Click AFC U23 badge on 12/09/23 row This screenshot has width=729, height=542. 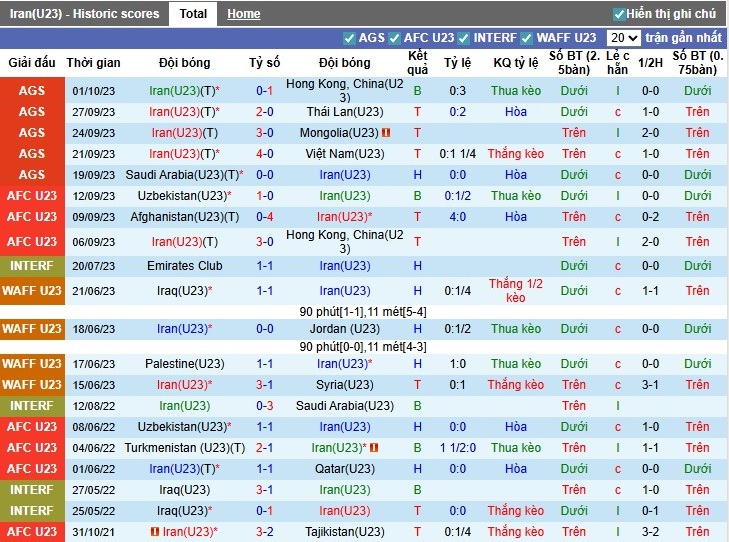tap(31, 196)
